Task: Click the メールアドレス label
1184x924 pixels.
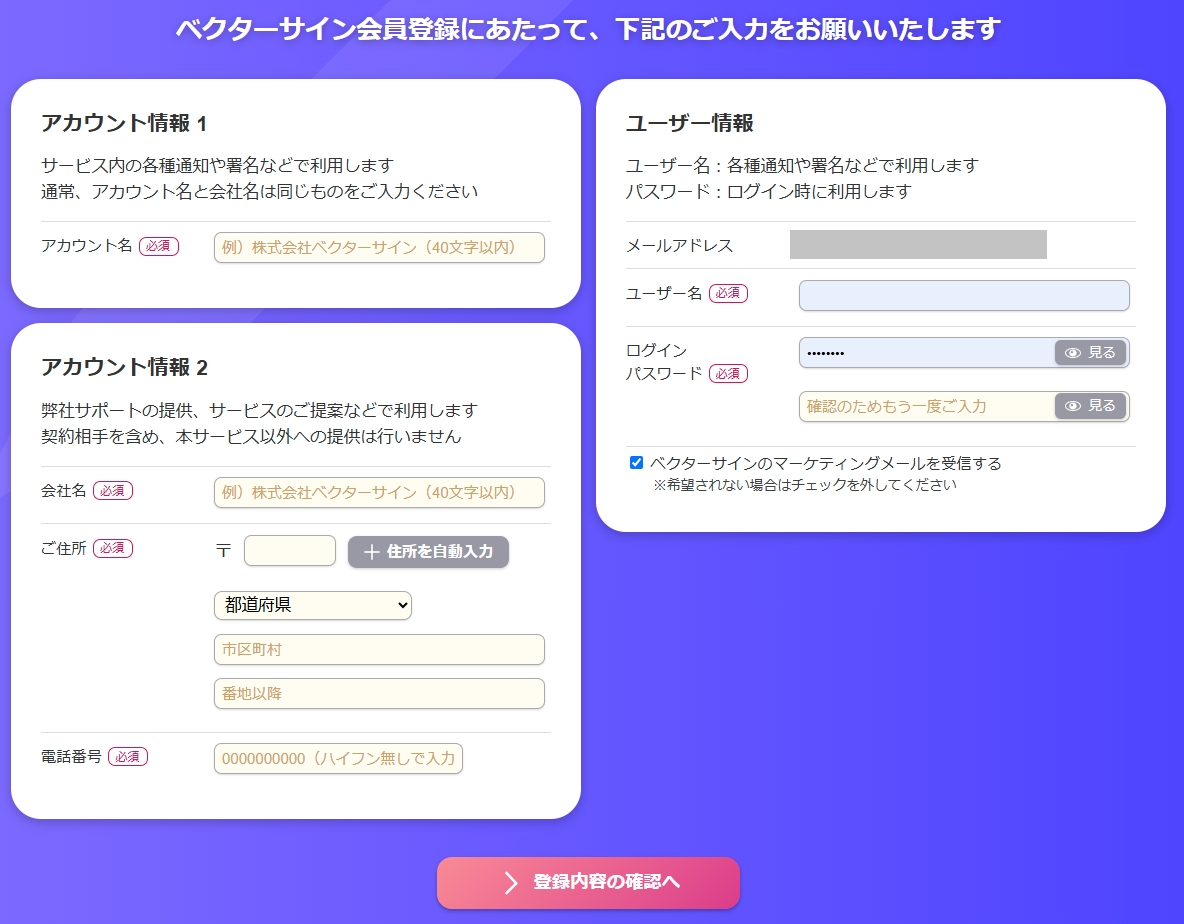Action: tap(680, 245)
